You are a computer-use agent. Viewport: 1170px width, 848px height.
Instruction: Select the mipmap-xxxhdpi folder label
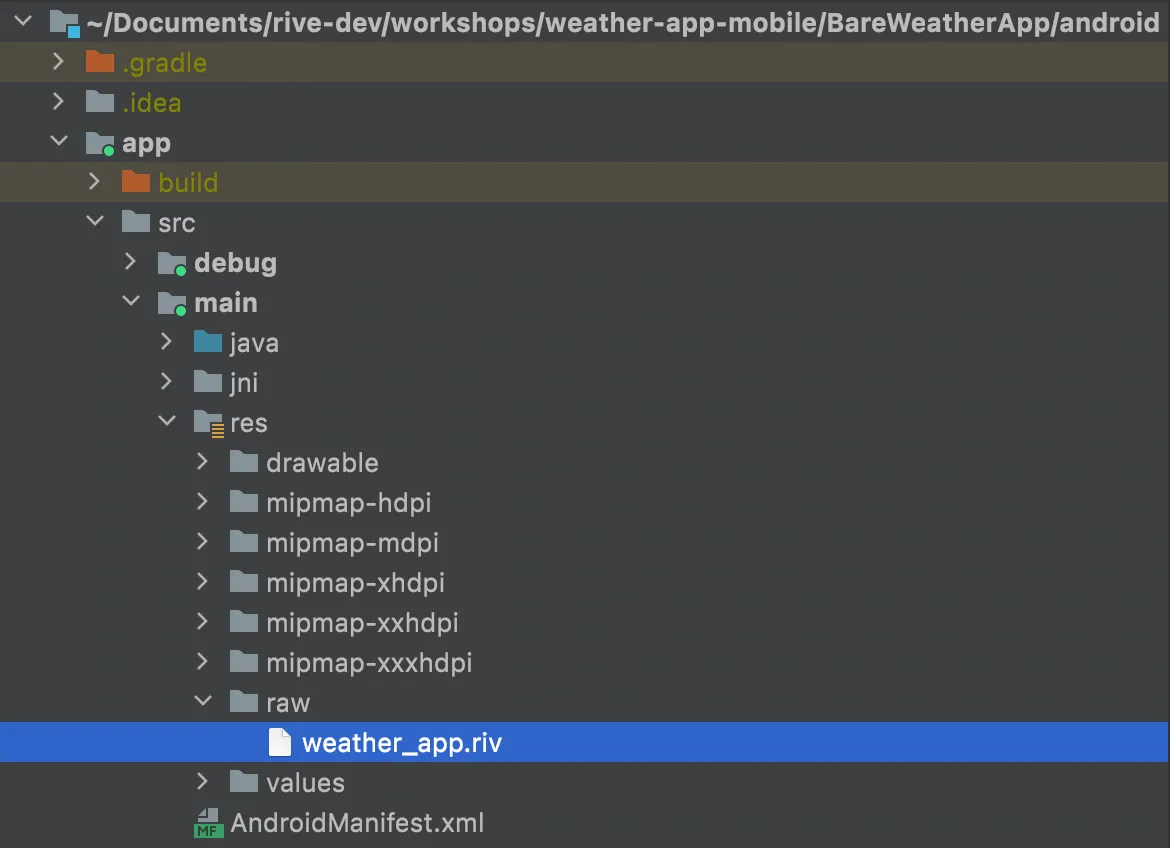point(369,663)
